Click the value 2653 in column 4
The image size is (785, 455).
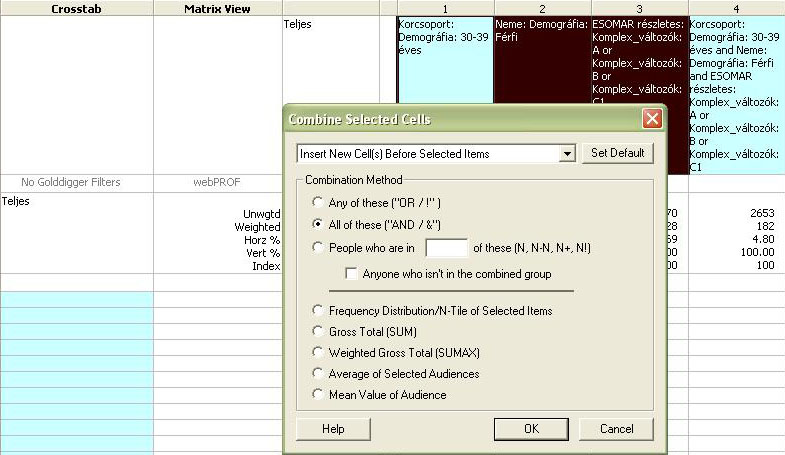point(762,213)
